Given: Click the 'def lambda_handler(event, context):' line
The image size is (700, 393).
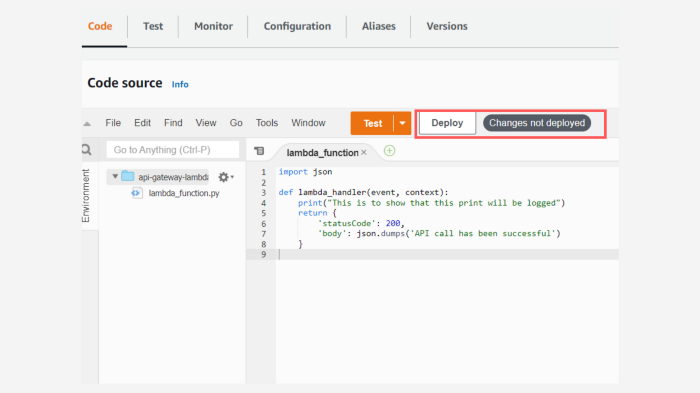Looking at the screenshot, I should 363,192.
